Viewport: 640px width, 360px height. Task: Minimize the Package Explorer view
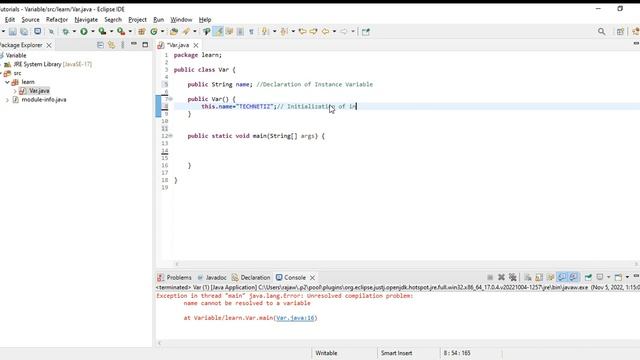tap(133, 44)
